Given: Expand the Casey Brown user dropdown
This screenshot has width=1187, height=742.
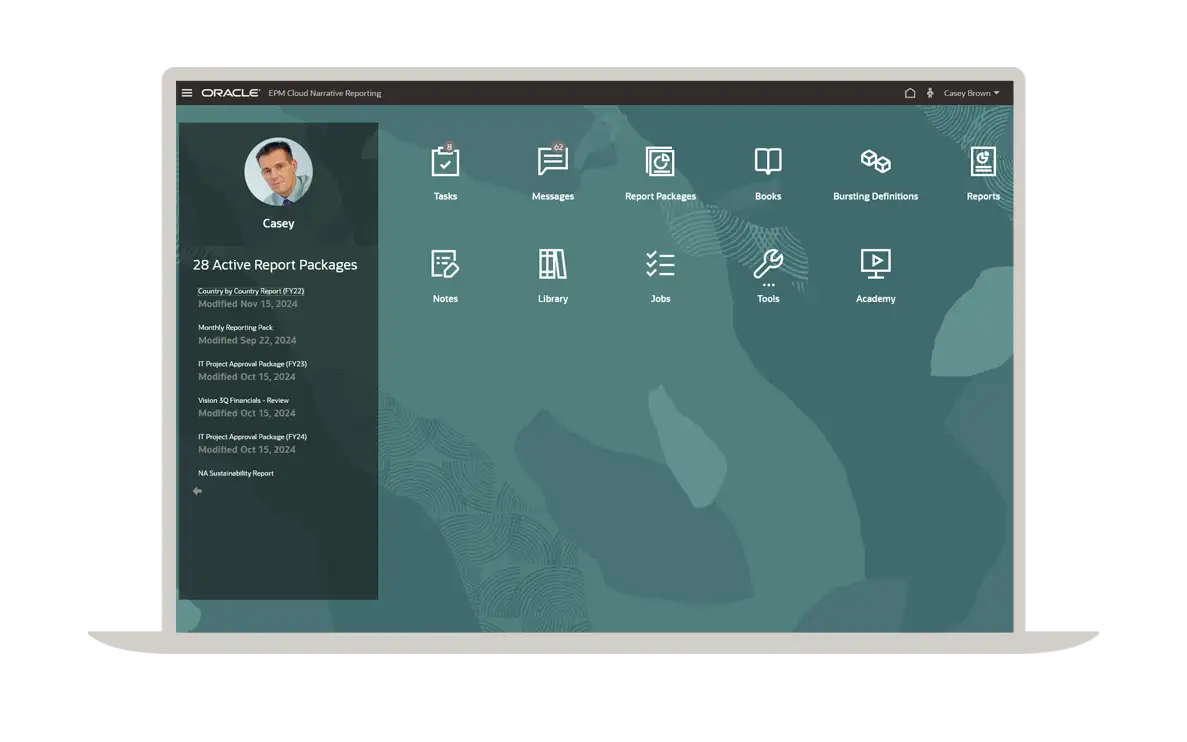Looking at the screenshot, I should click(x=971, y=93).
